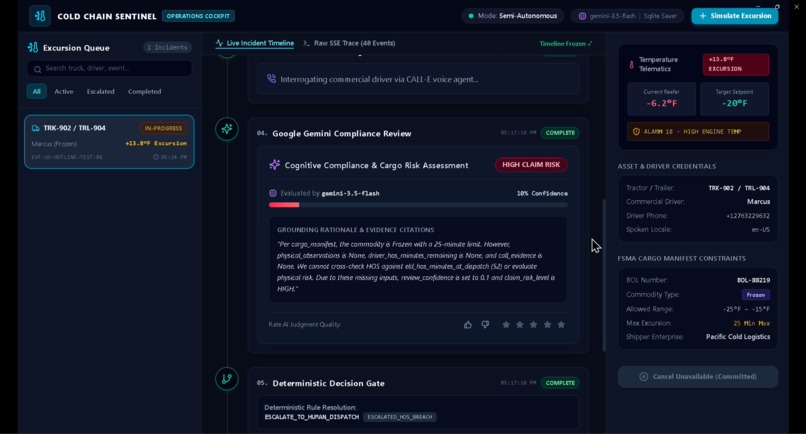Click green status dot in Mode pill

[471, 16]
